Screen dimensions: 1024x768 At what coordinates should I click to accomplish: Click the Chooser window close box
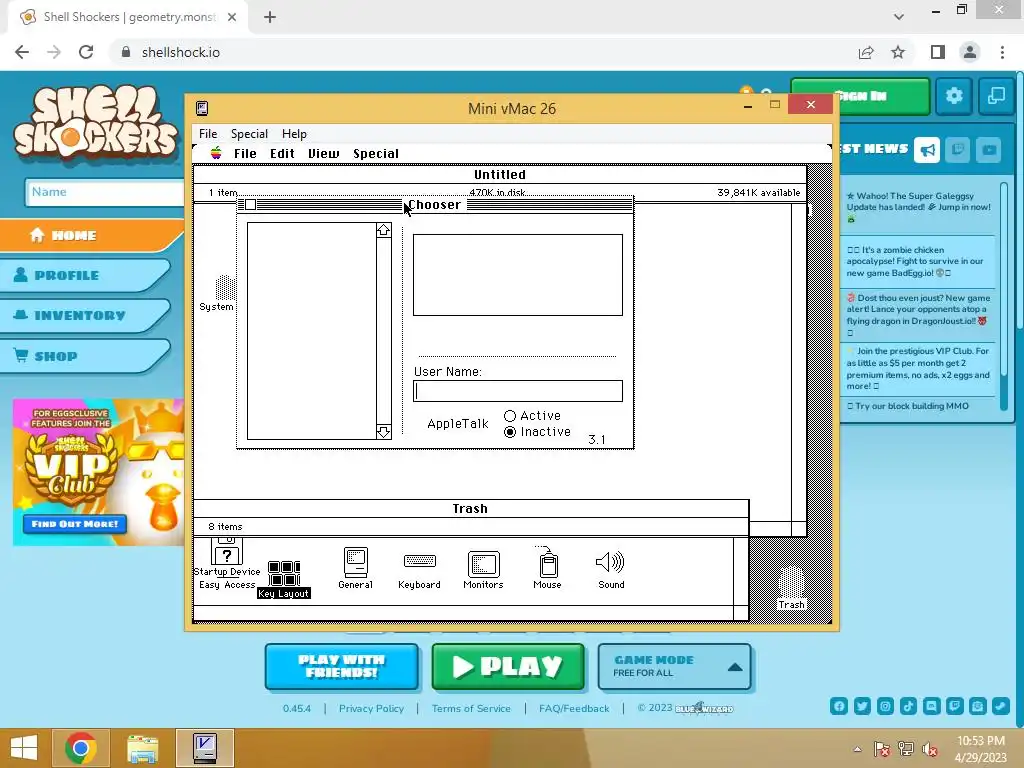[x=250, y=205]
